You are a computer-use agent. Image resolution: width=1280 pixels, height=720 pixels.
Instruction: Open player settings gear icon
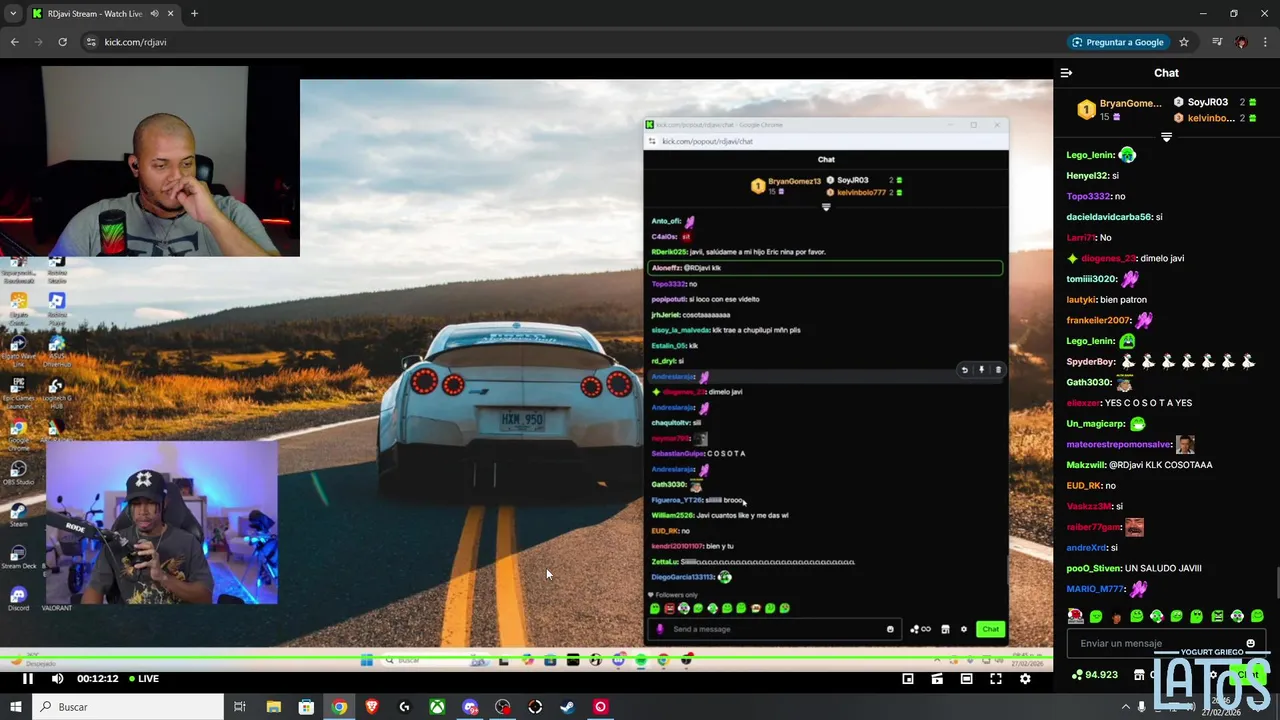[1025, 679]
